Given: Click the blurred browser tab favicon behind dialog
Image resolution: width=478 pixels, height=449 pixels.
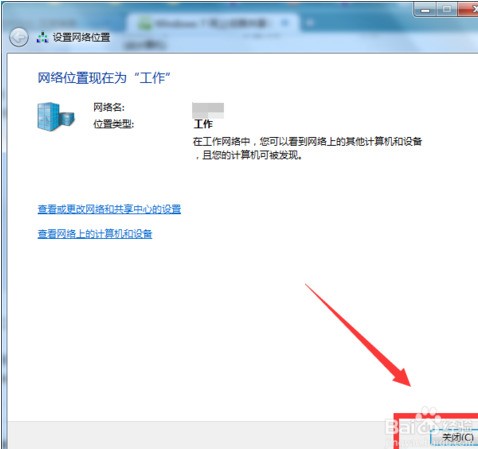Looking at the screenshot, I should 145,24.
